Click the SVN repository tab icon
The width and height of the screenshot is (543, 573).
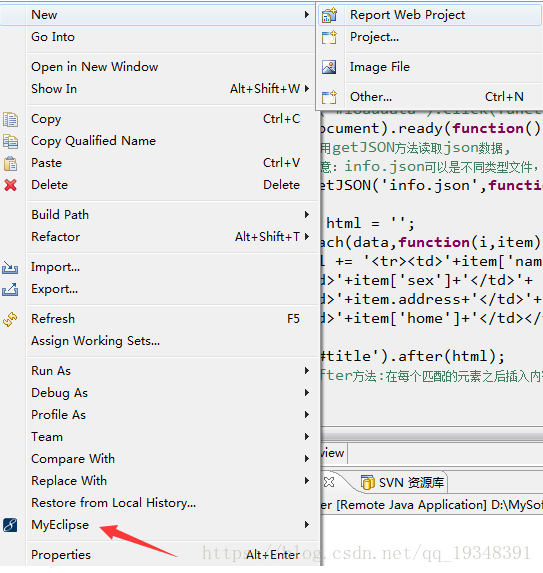pos(368,482)
